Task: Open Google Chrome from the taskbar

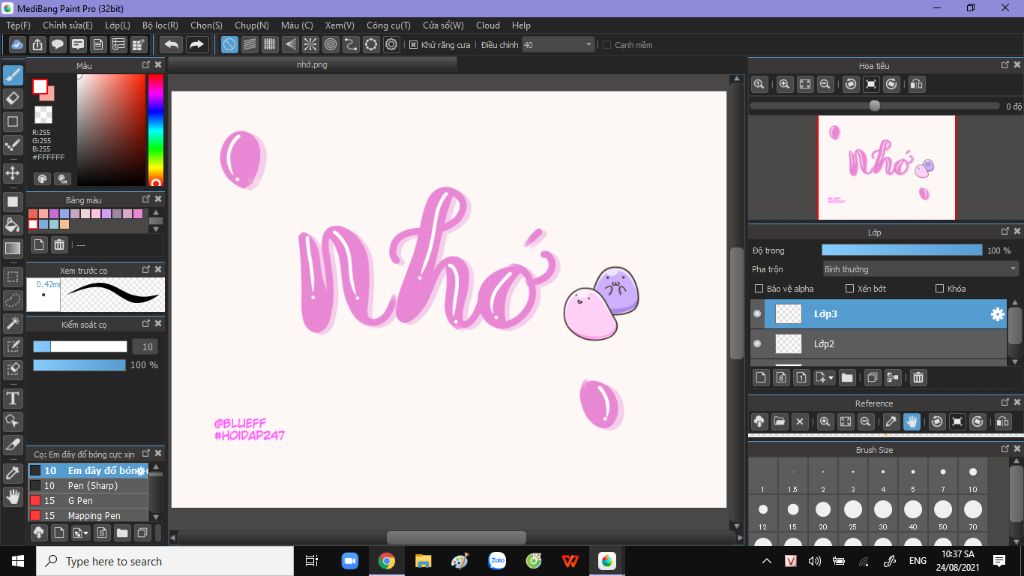Action: coord(387,561)
